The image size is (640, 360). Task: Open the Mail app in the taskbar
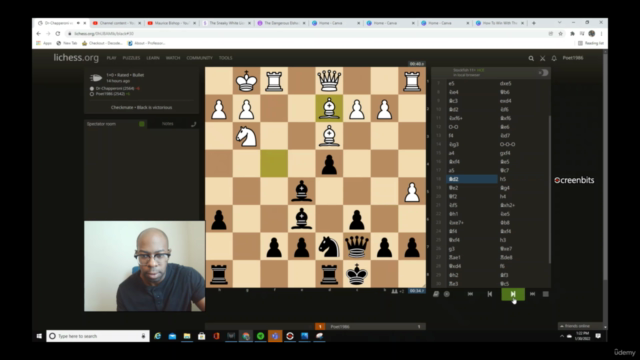click(172, 336)
